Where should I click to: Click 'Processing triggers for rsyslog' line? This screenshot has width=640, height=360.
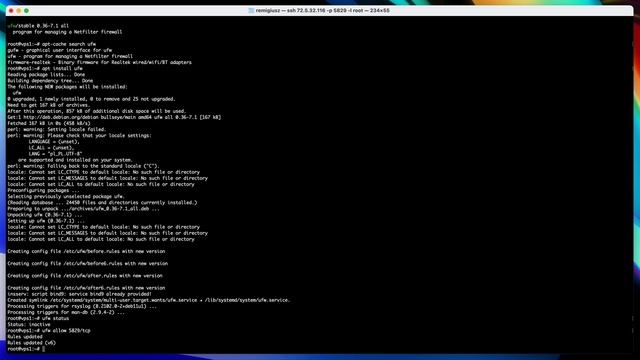coord(82,306)
